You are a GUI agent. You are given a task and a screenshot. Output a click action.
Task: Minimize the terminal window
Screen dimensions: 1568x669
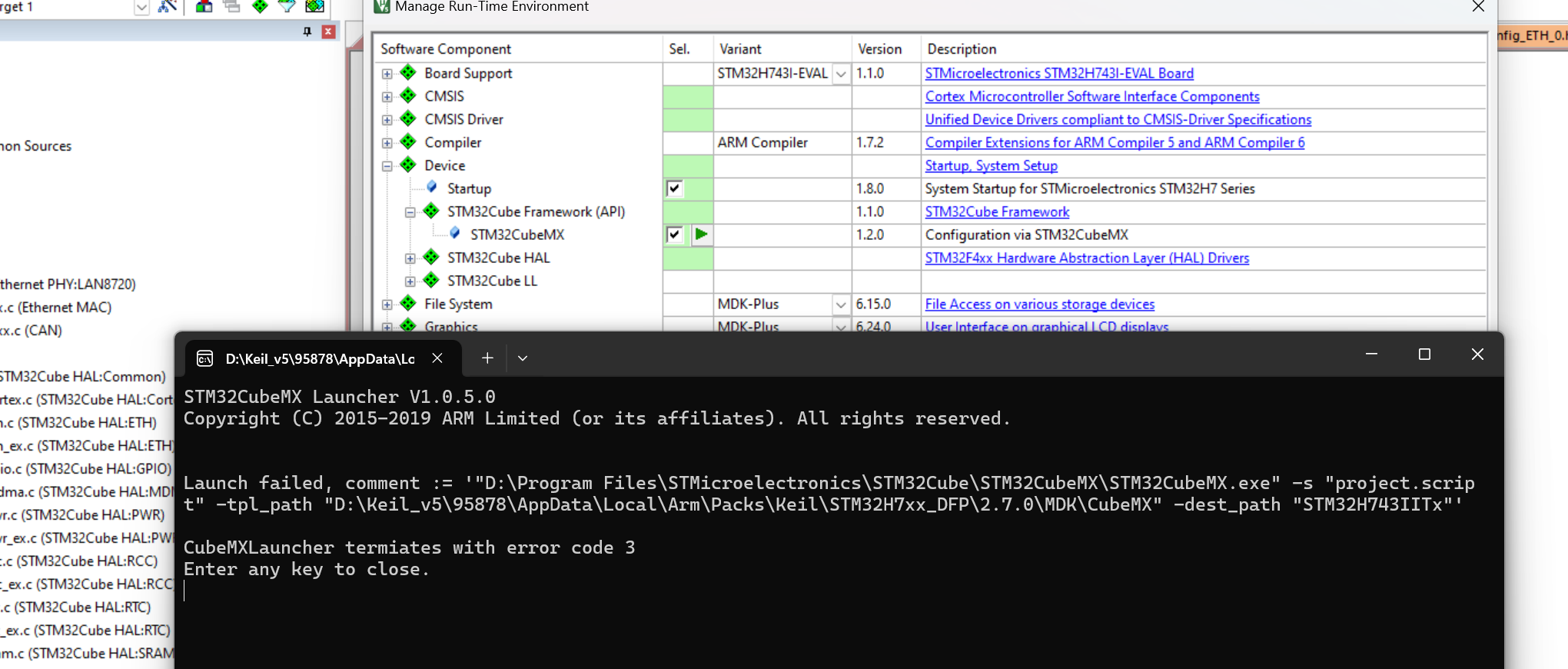[1371, 354]
